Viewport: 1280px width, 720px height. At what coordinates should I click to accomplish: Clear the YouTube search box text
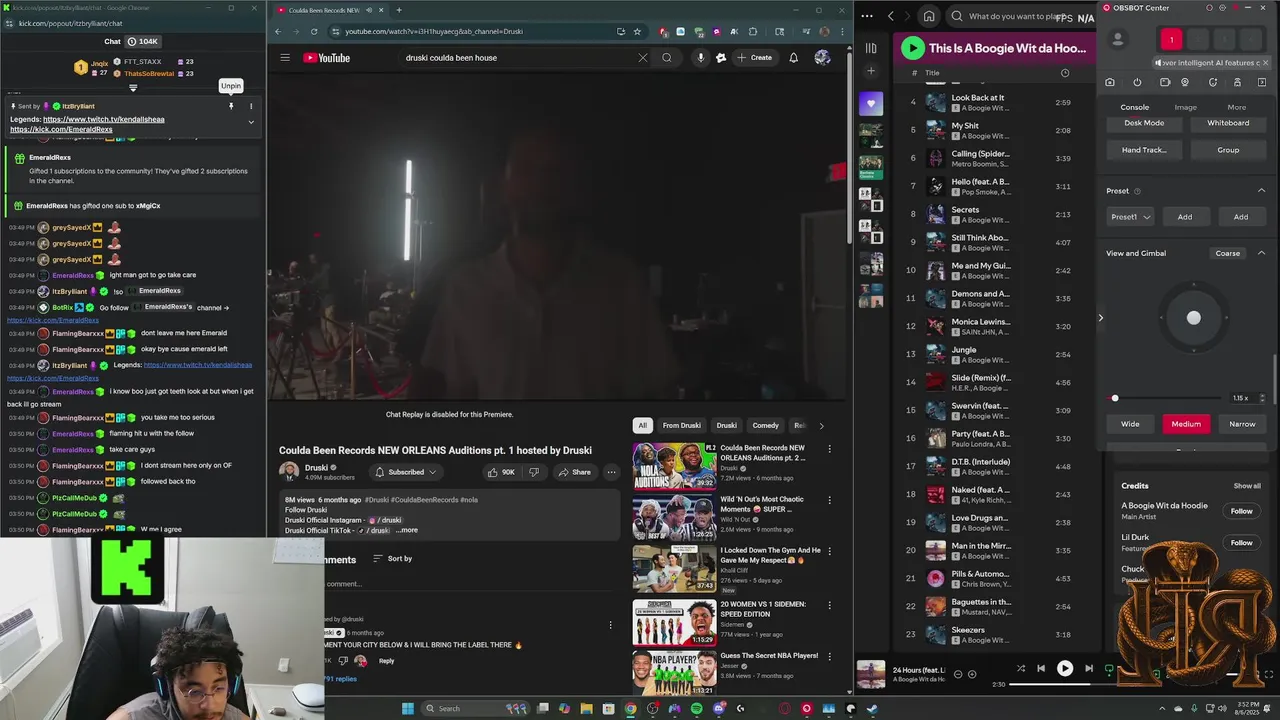click(642, 58)
